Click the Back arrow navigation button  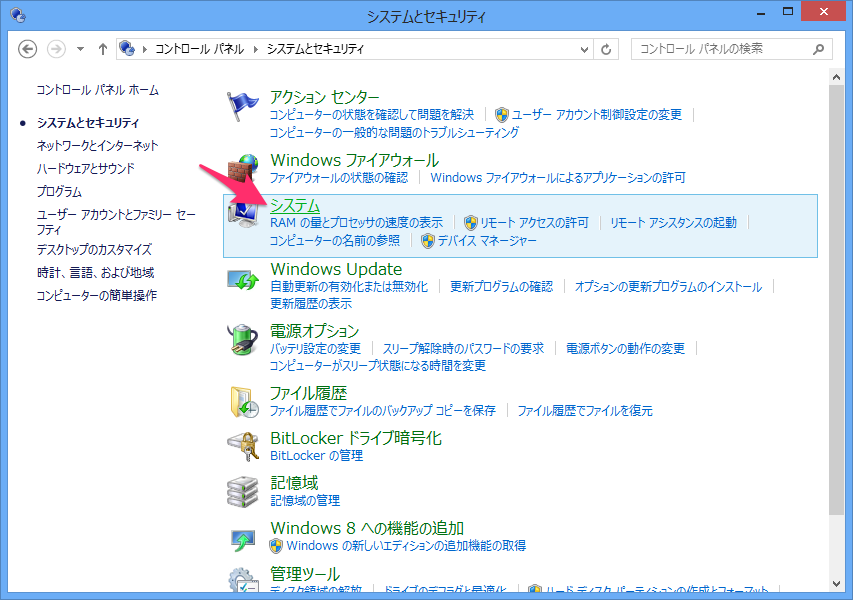pos(27,49)
